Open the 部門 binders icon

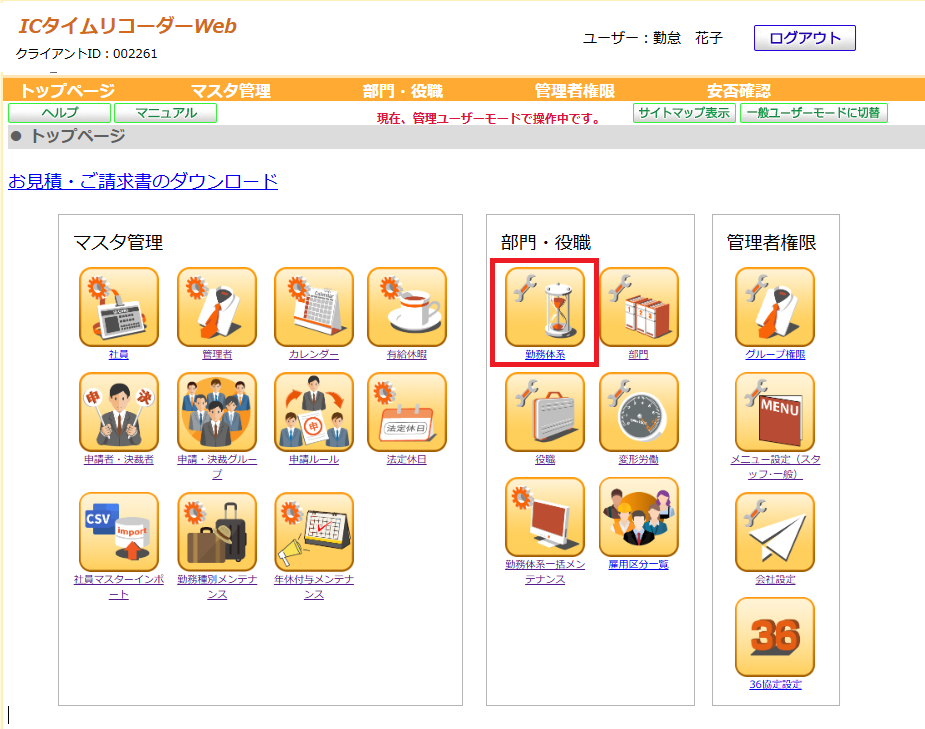639,307
